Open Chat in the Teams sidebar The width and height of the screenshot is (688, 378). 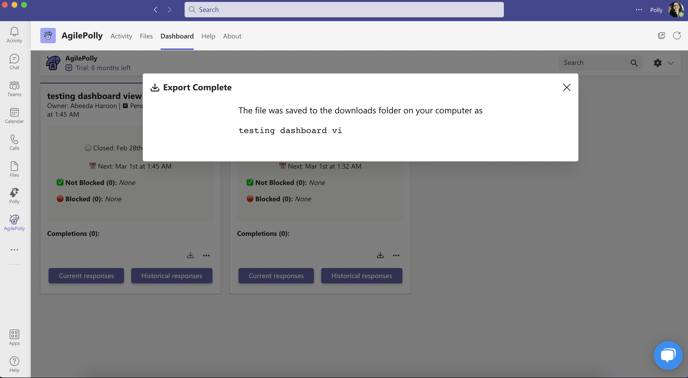click(14, 61)
